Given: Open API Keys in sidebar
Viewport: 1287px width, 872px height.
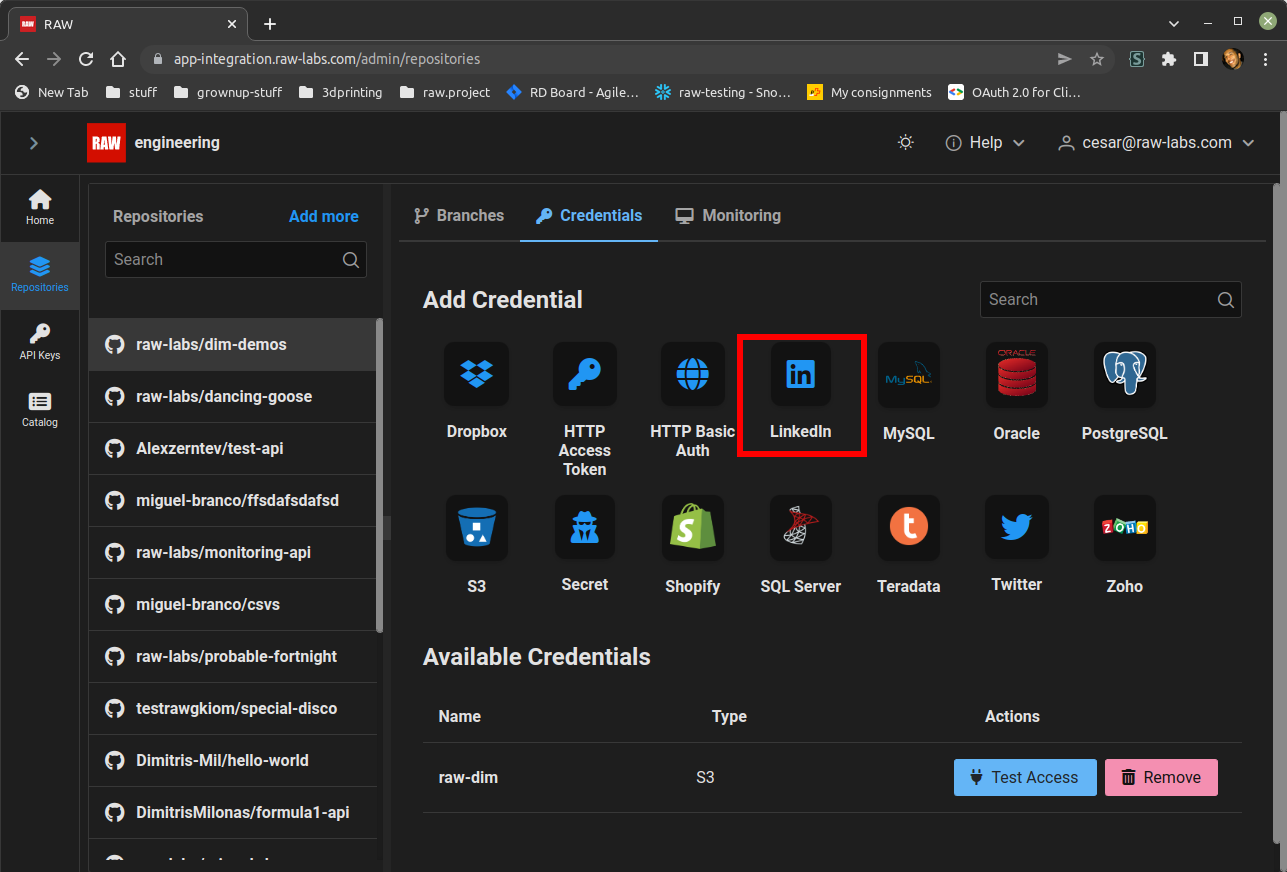Looking at the screenshot, I should (40, 342).
